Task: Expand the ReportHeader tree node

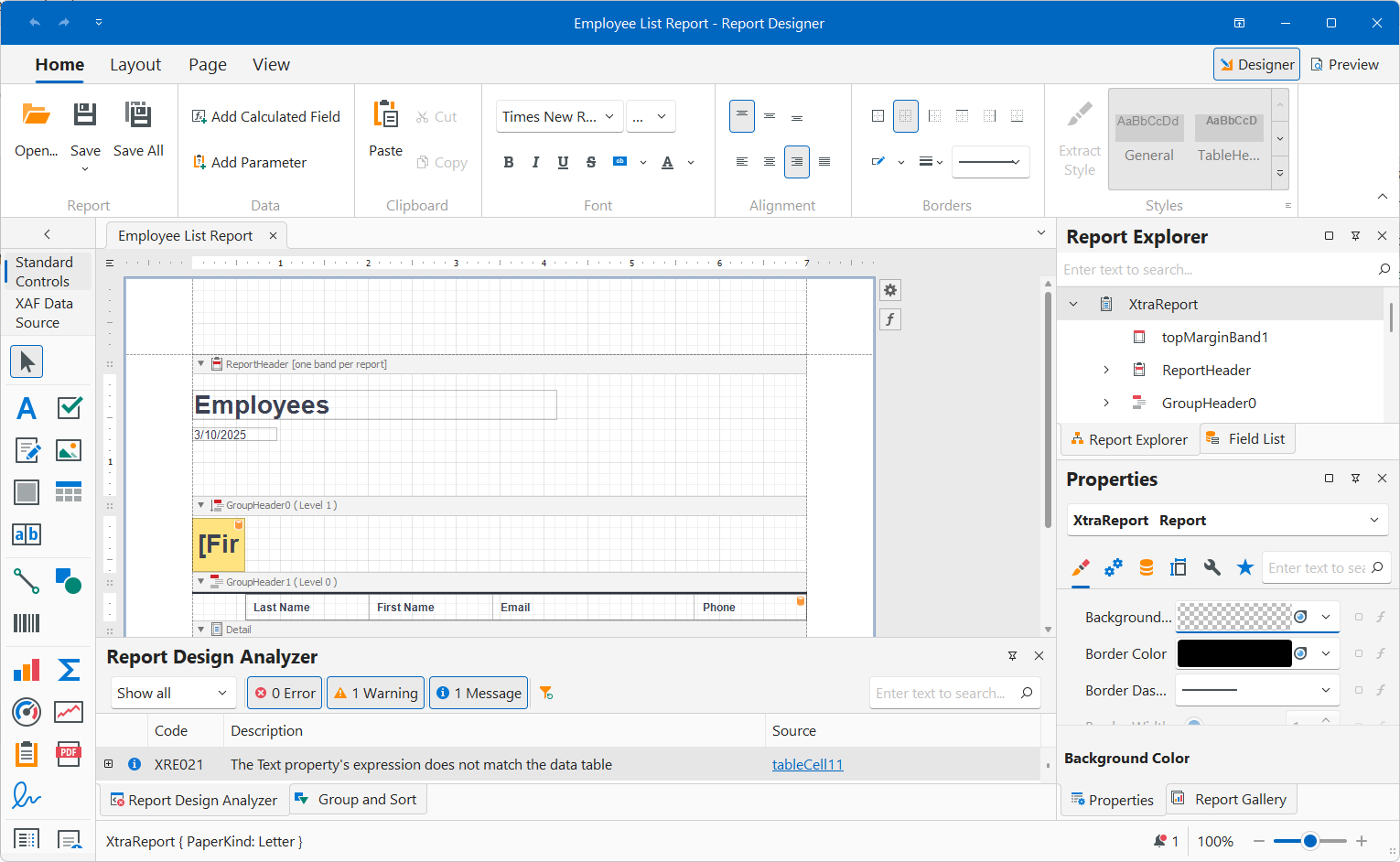Action: tap(1106, 370)
